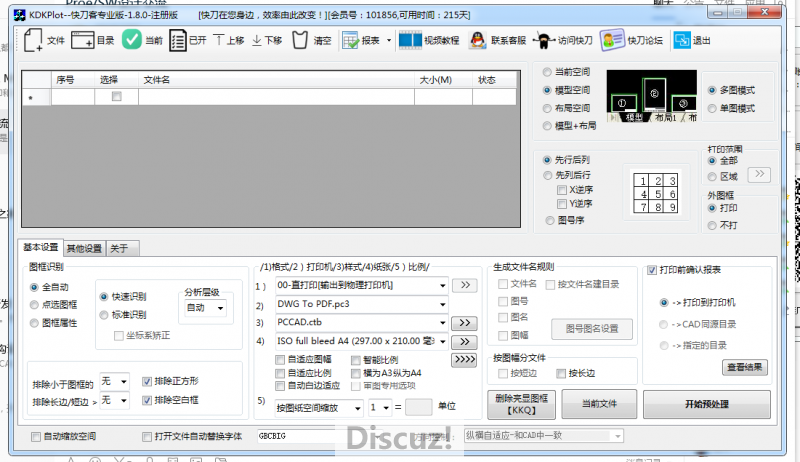Click the 删除亮显图框【KKQ】 button
This screenshot has width=800, height=462.
click(x=521, y=404)
